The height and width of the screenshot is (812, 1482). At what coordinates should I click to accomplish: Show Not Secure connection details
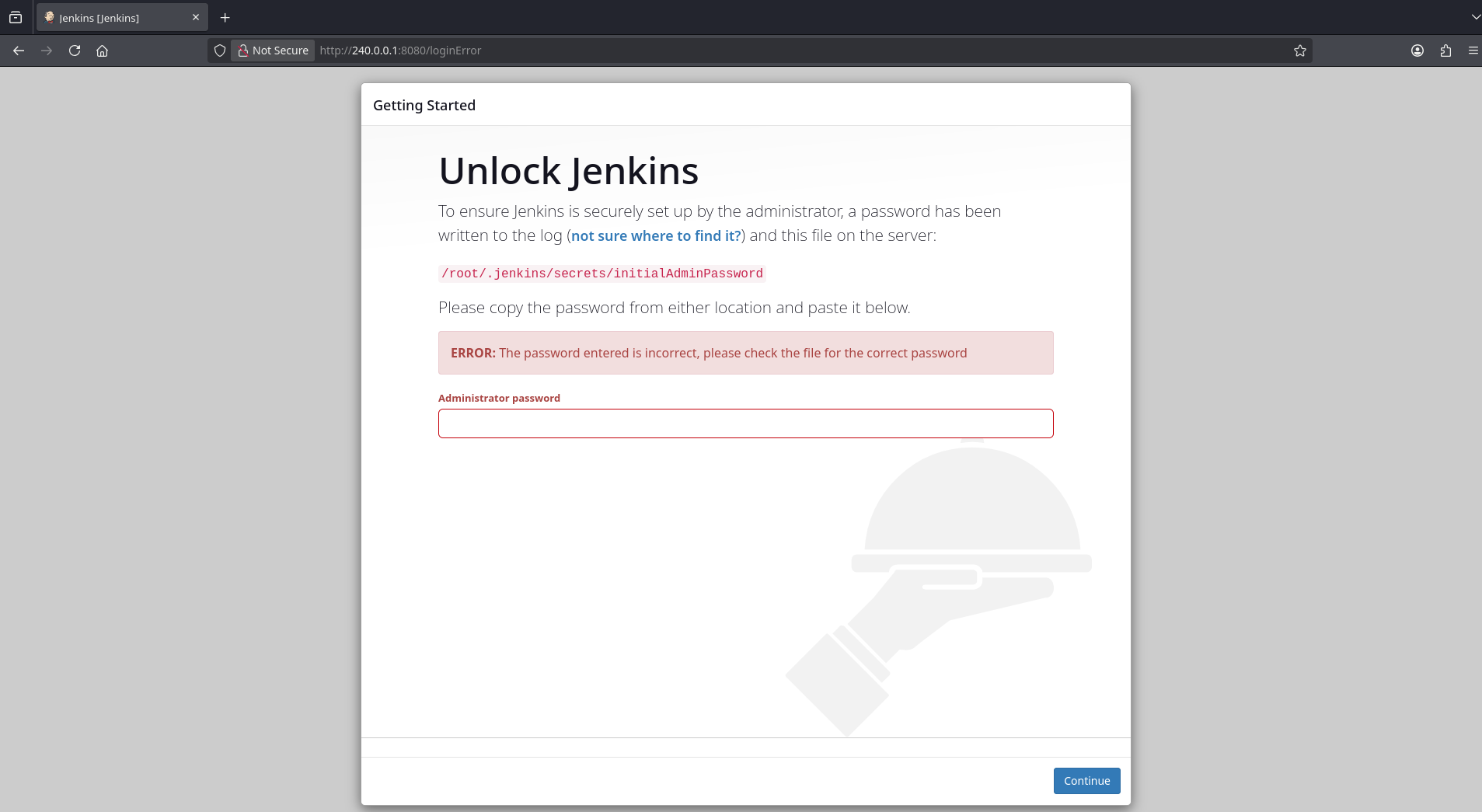[x=273, y=51]
